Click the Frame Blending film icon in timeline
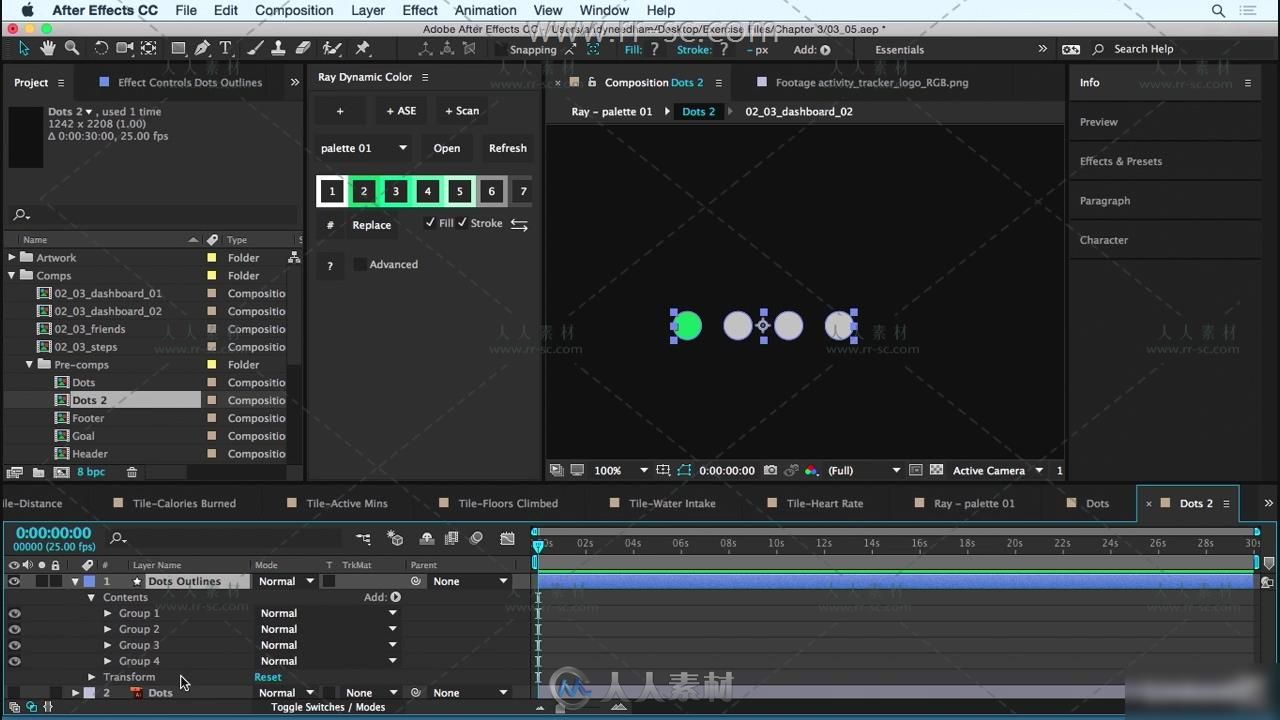The width and height of the screenshot is (1280, 720). click(x=451, y=539)
